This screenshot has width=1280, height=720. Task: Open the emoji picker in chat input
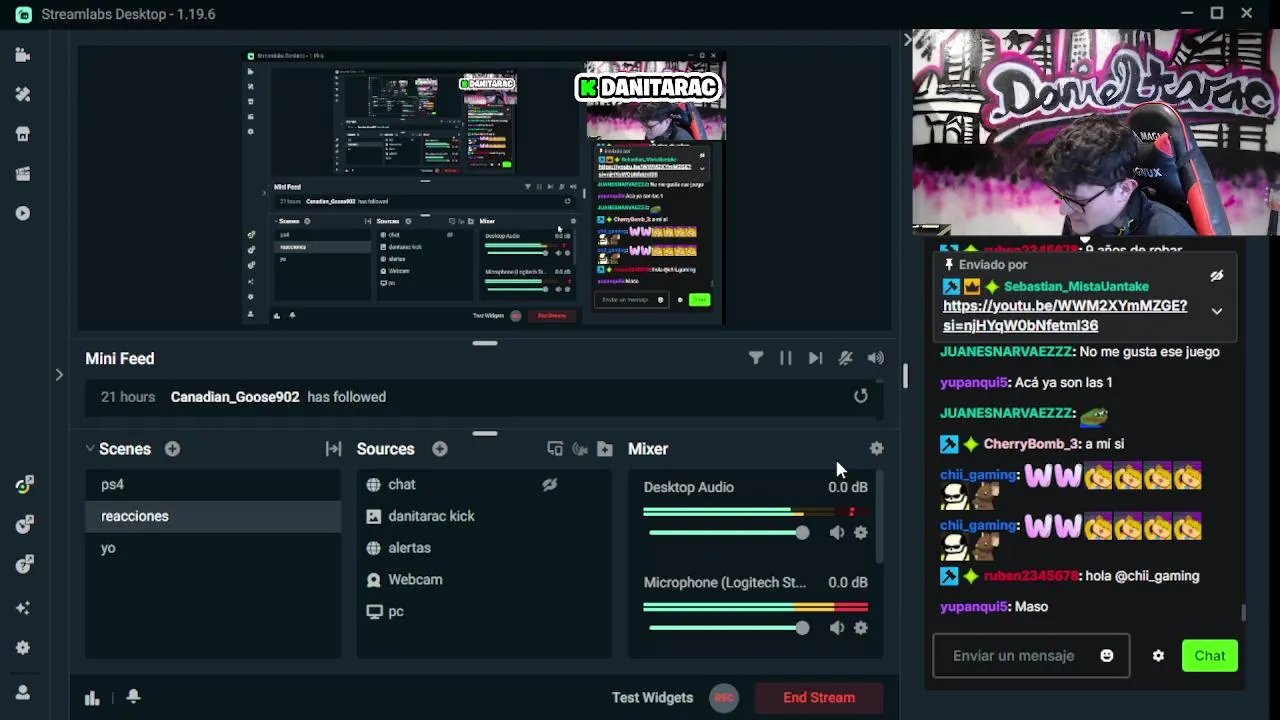1107,656
